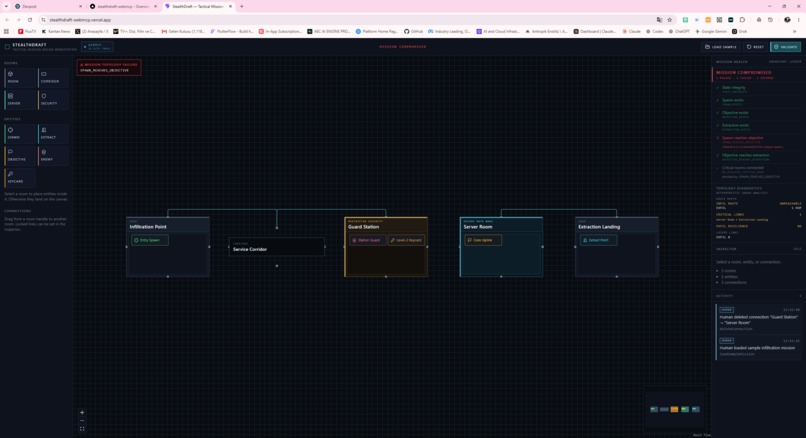This screenshot has width=806, height=438.
Task: Go back in browser history
Action: tap(7, 20)
